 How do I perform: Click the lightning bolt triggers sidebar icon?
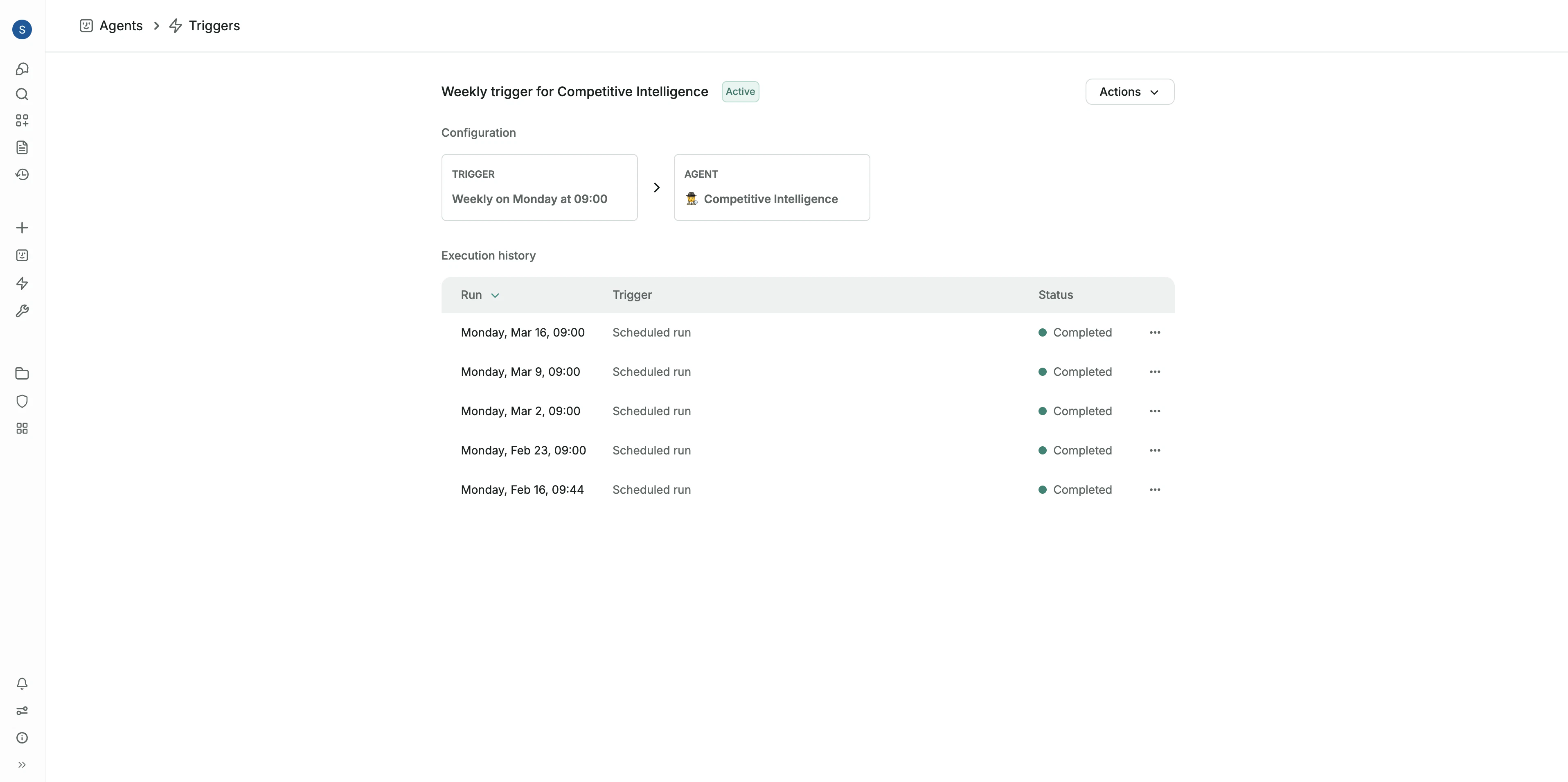coord(22,283)
